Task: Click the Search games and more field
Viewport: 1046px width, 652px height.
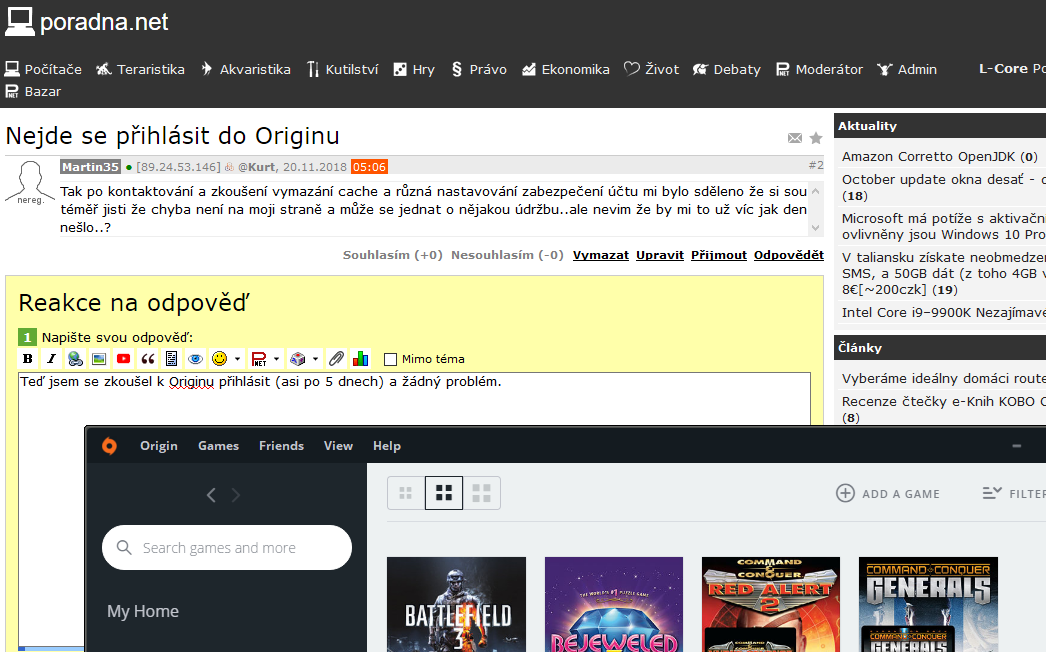Action: (227, 548)
